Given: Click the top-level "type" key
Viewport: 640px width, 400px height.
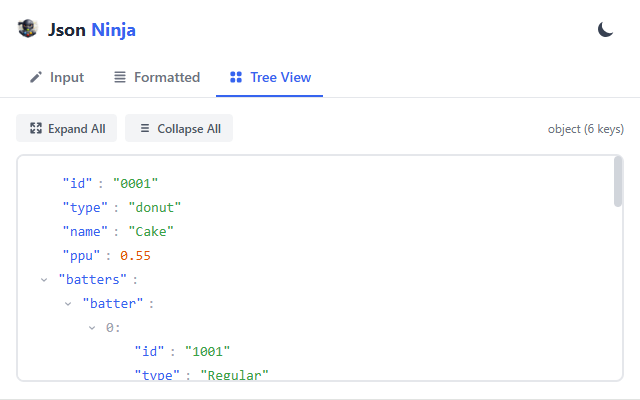Looking at the screenshot, I should pos(85,208).
